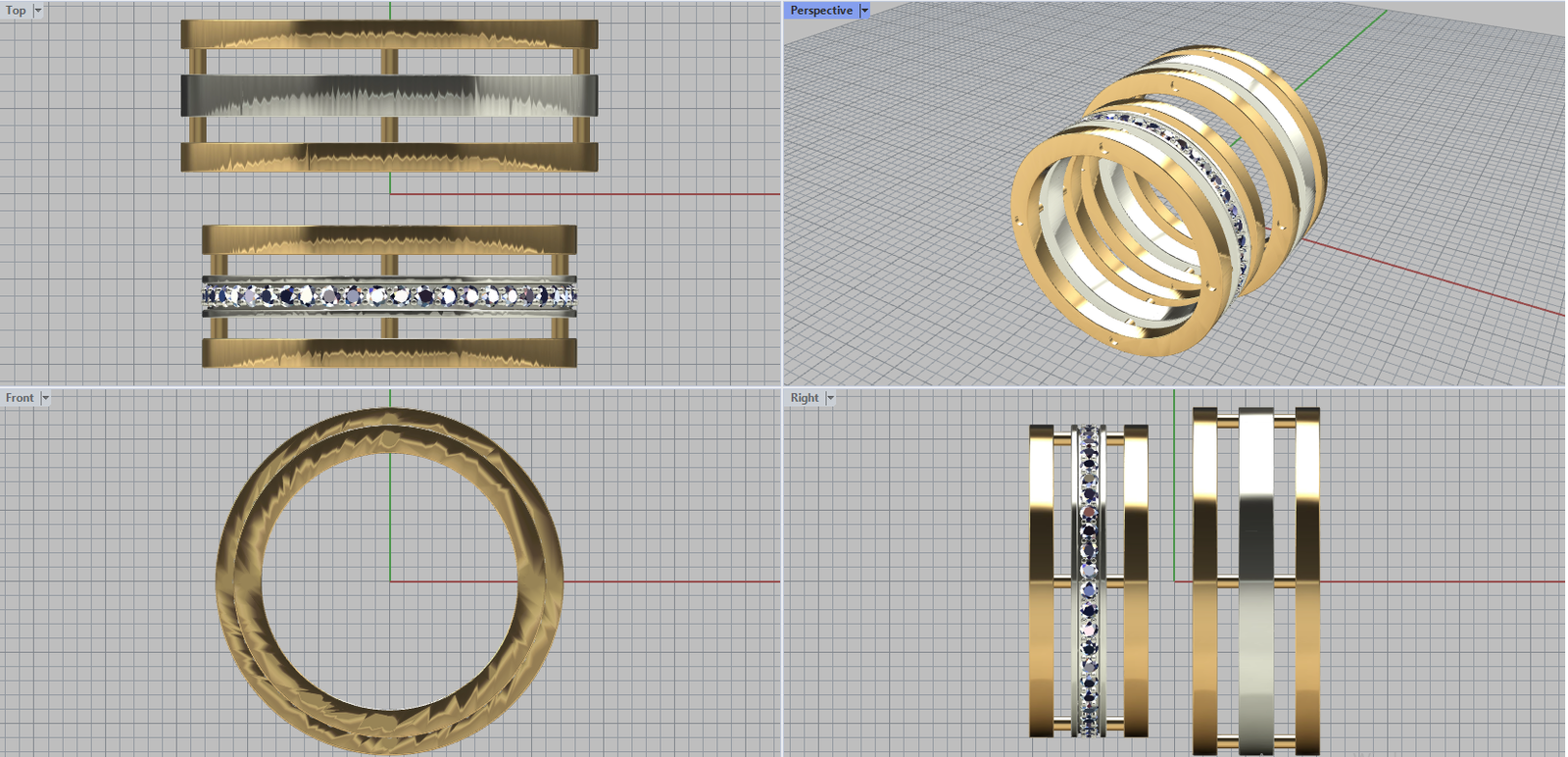Open the Front viewport dropdown arrow
Image resolution: width=1568 pixels, height=757 pixels.
pos(45,398)
